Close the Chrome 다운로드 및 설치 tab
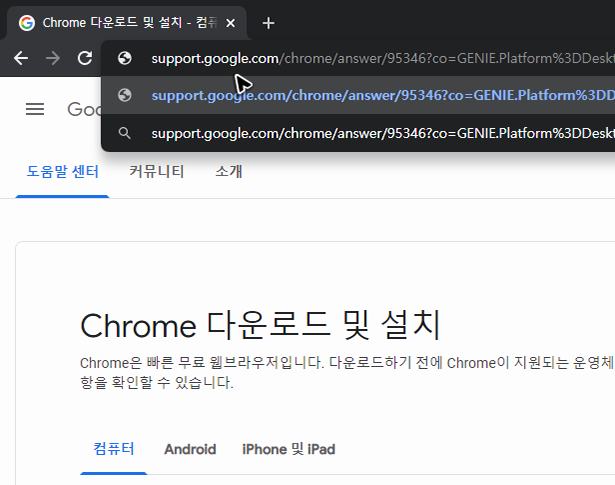615x485 pixels. coord(231,23)
